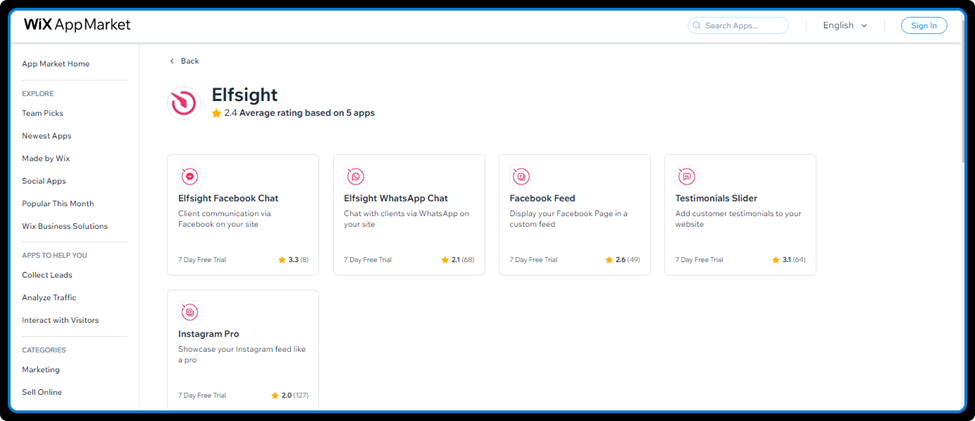Select Collect Leads in the sidebar

click(47, 275)
